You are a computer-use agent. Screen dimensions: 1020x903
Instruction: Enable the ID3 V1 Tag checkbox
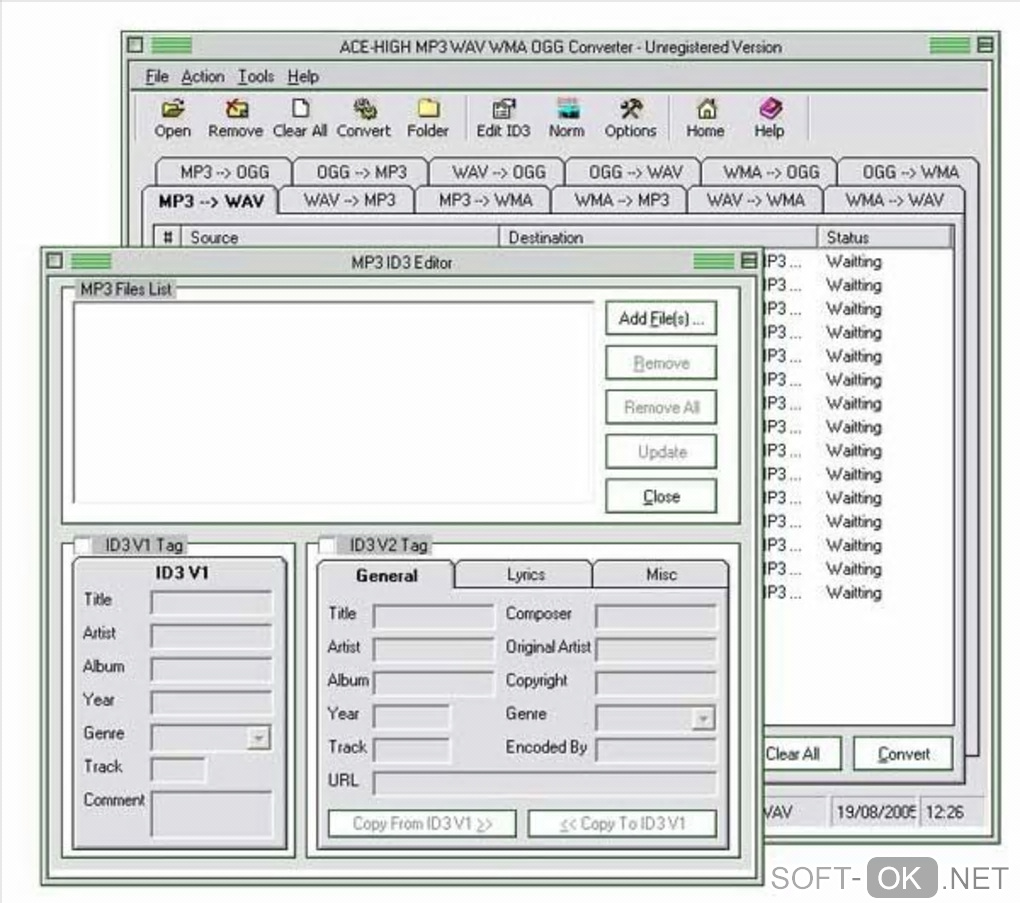point(83,545)
